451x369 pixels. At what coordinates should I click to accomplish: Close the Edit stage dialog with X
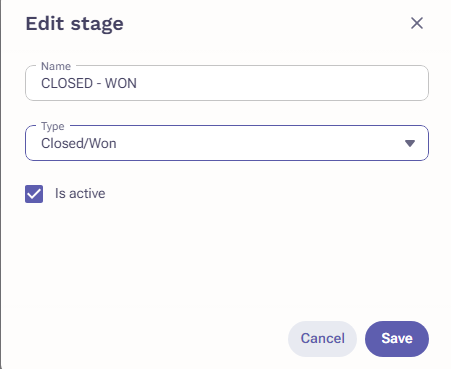click(x=417, y=23)
